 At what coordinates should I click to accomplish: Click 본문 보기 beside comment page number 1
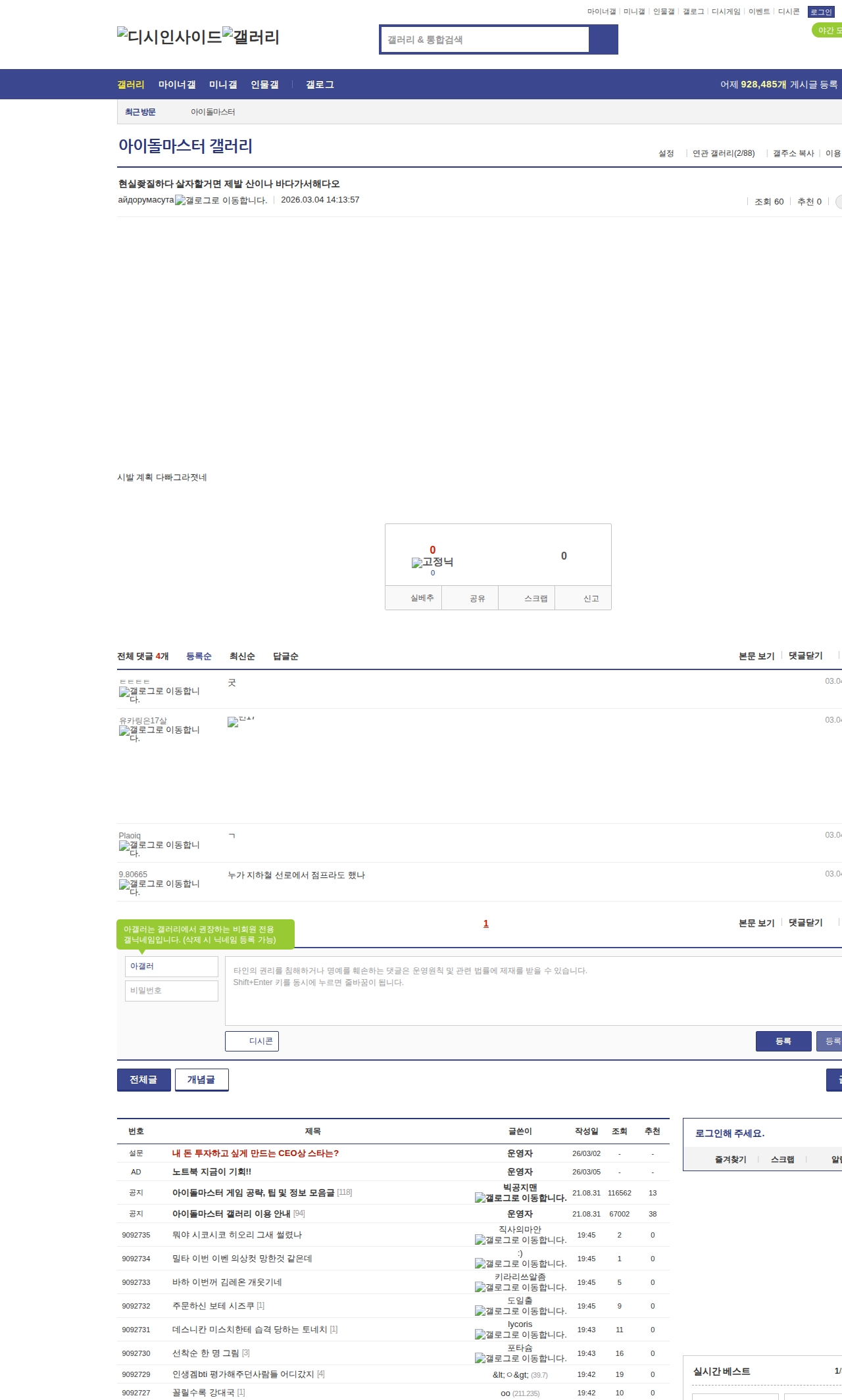[756, 923]
